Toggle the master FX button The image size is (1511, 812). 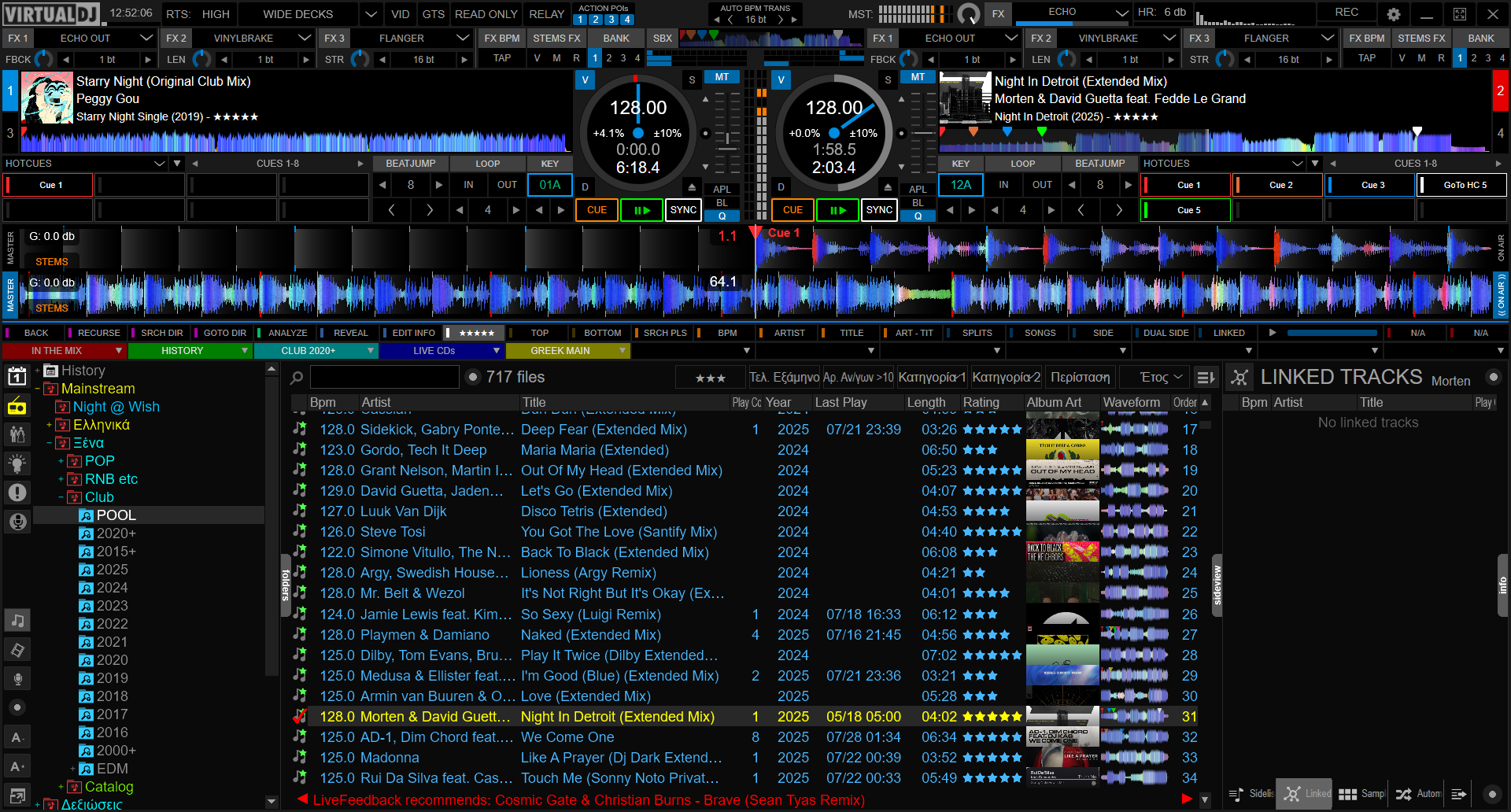click(997, 14)
